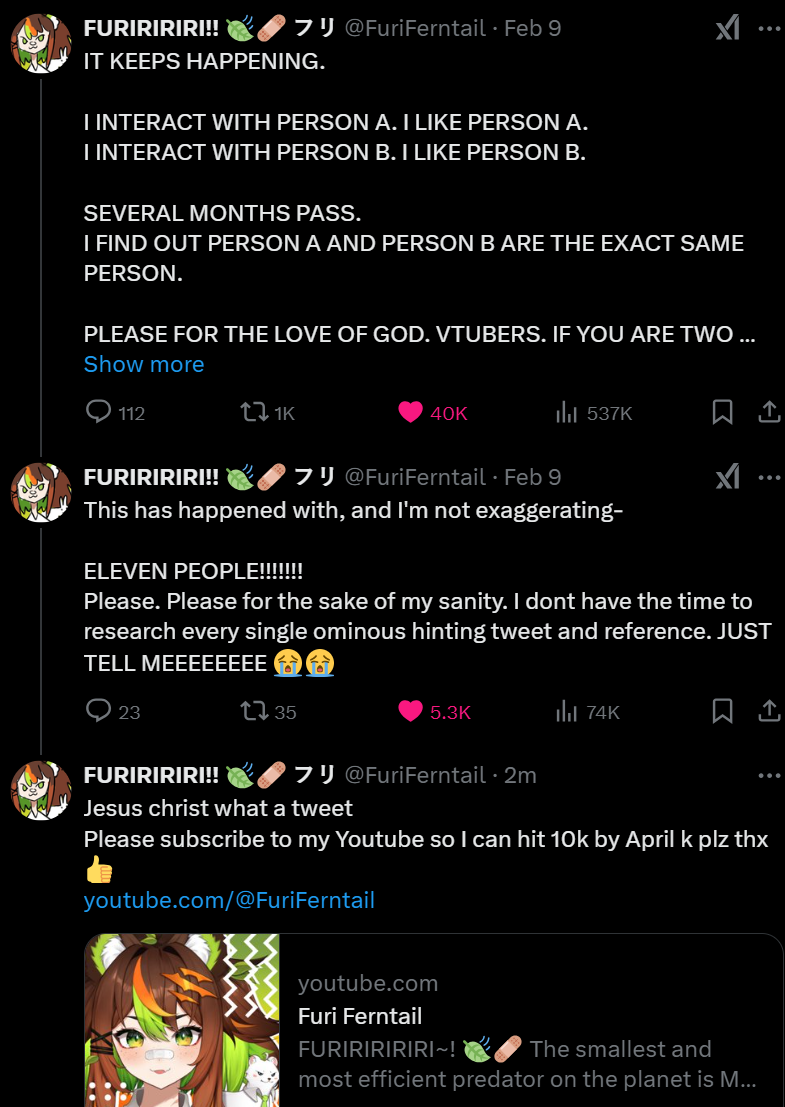
Task: Open the youtube.com/@FuriFerntail link
Action: 229,900
